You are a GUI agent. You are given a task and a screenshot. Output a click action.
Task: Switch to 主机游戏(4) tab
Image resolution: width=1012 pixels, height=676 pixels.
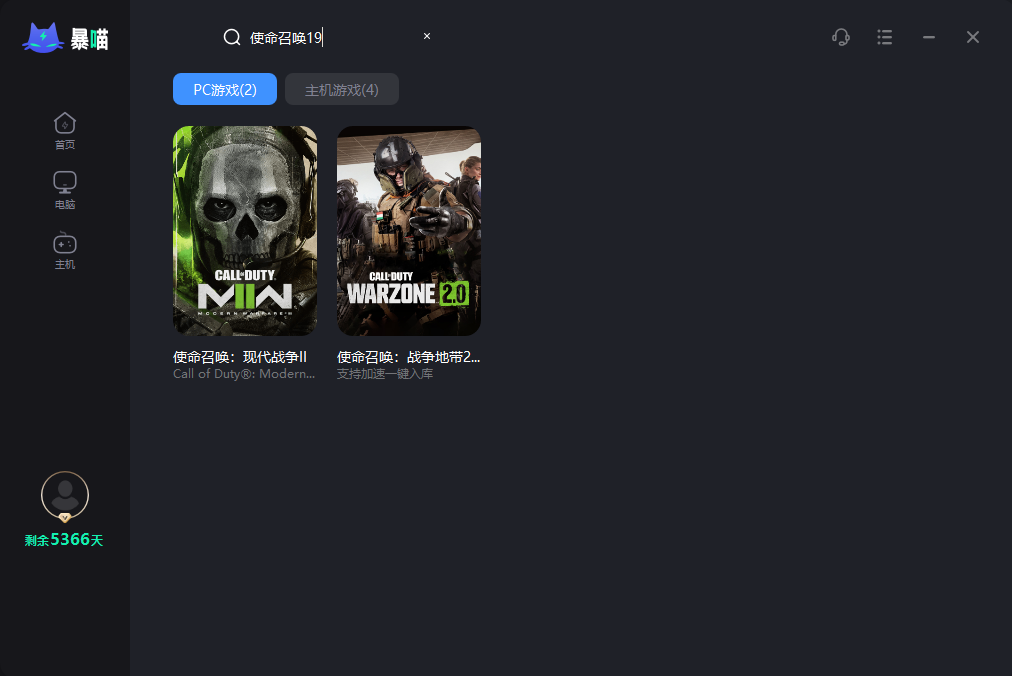coord(341,89)
